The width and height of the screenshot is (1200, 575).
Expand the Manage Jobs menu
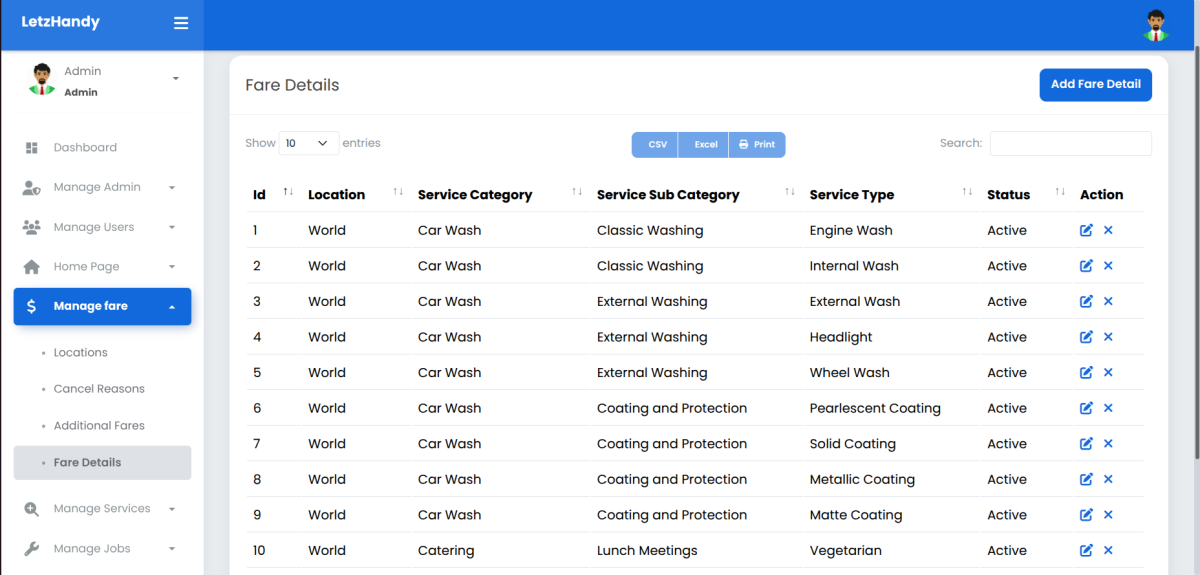(x=102, y=548)
